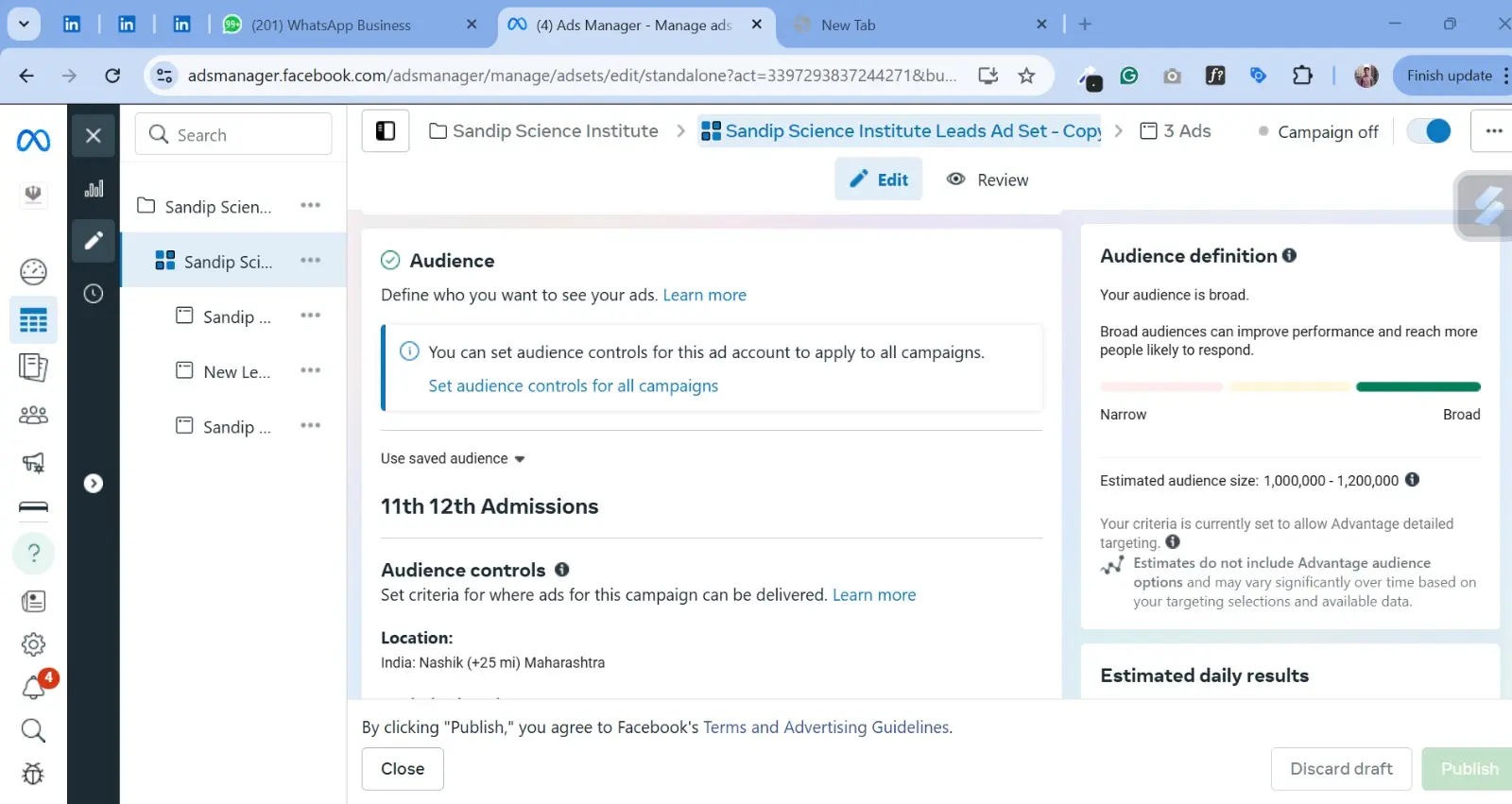The image size is (1512, 804).
Task: Select the pencil edit icon in sidebar
Action: coord(94,241)
